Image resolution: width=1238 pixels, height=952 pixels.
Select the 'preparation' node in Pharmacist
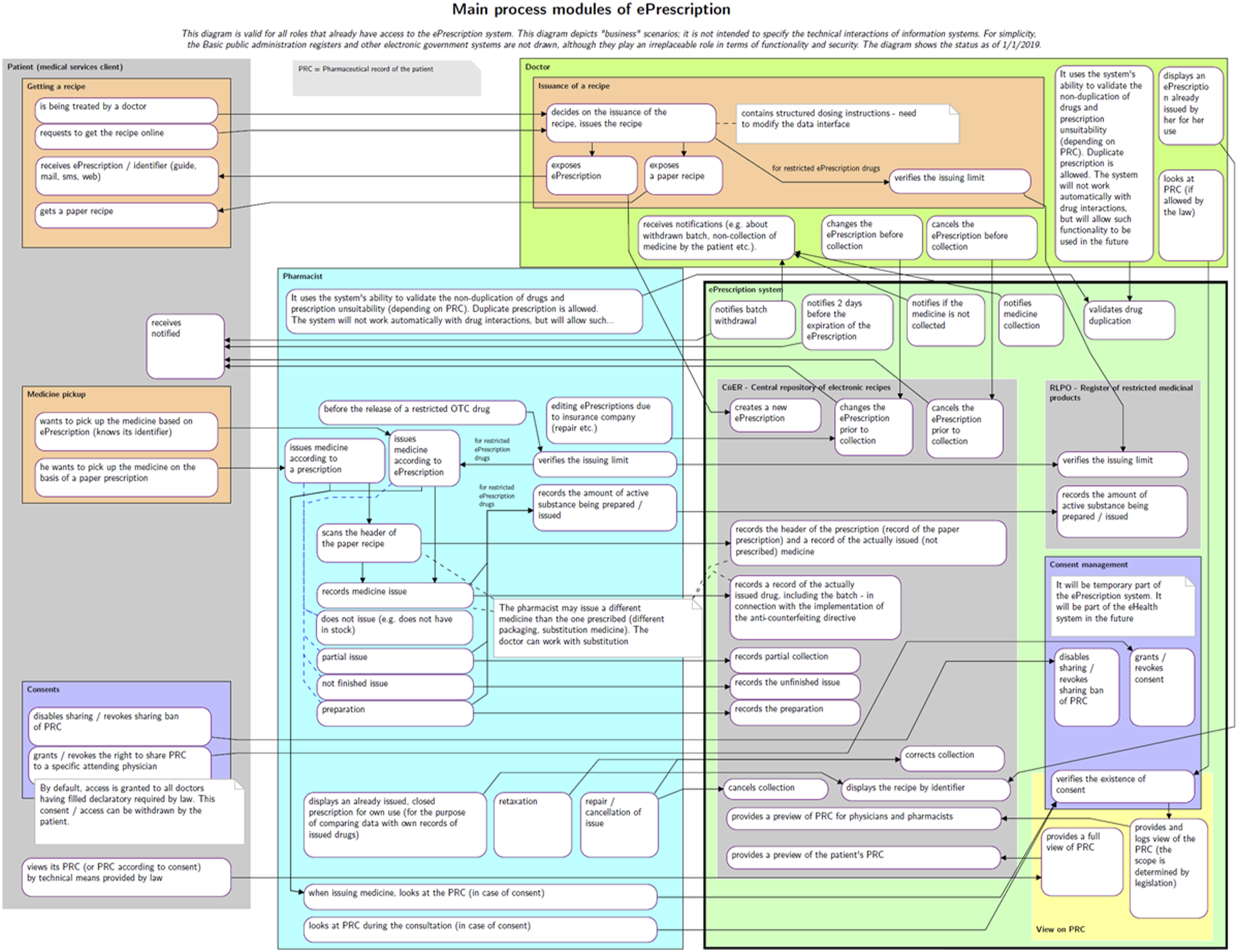click(395, 713)
